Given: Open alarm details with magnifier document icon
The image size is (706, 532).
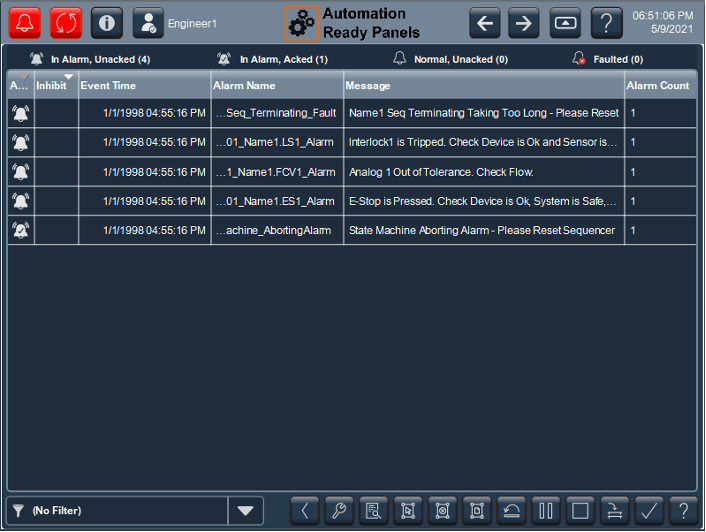Looking at the screenshot, I should point(374,511).
